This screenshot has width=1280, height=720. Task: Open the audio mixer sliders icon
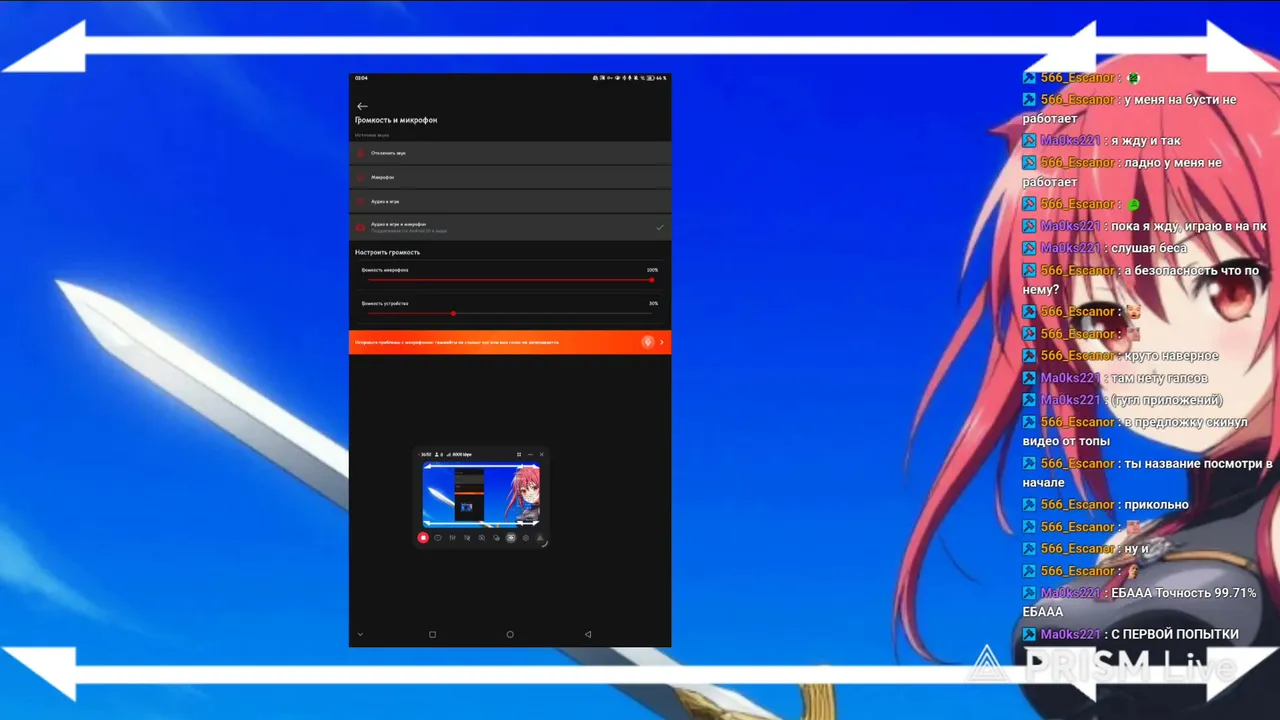[x=453, y=538]
